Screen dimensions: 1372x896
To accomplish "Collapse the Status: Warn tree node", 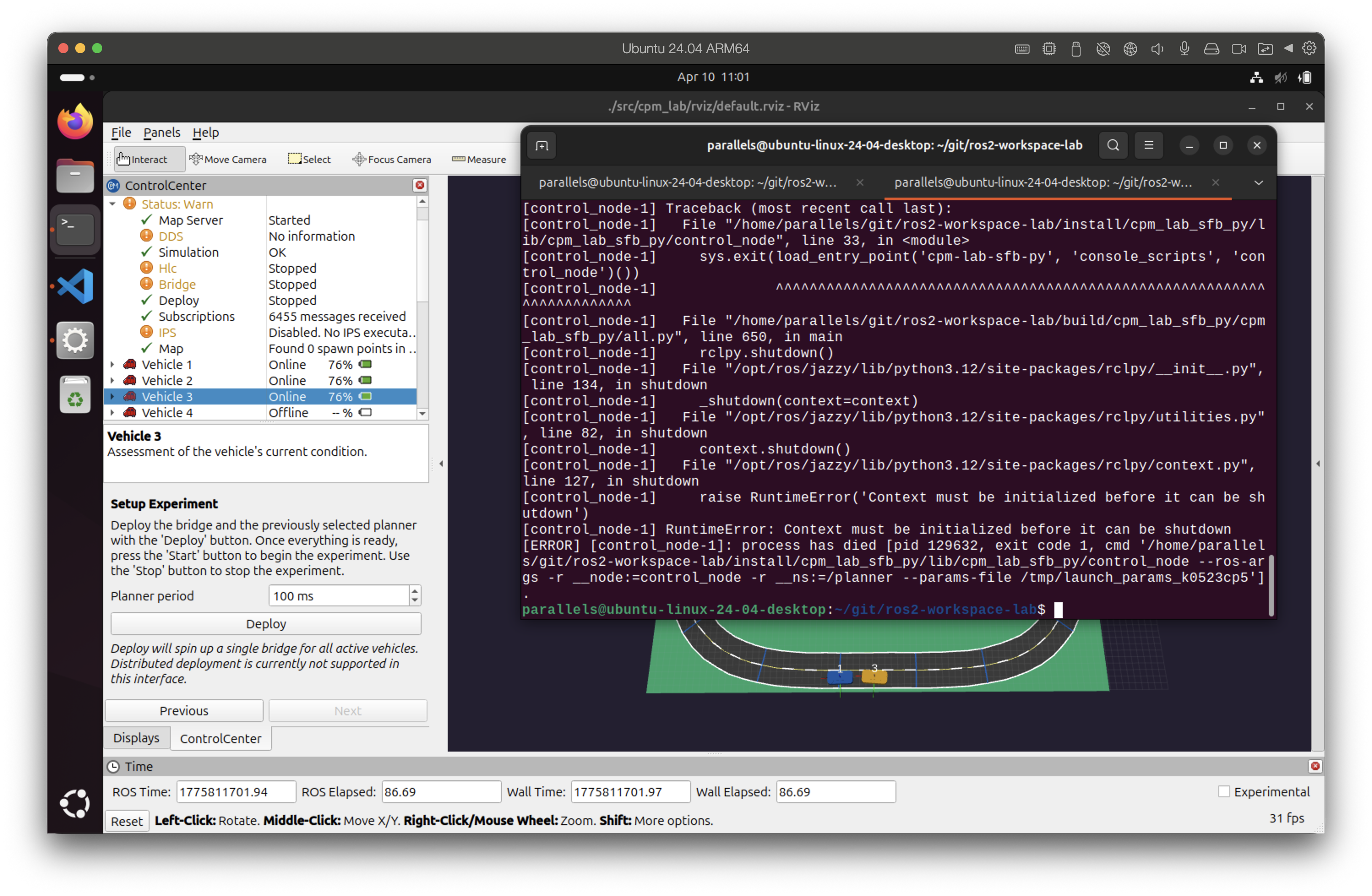I will pyautogui.click(x=113, y=204).
